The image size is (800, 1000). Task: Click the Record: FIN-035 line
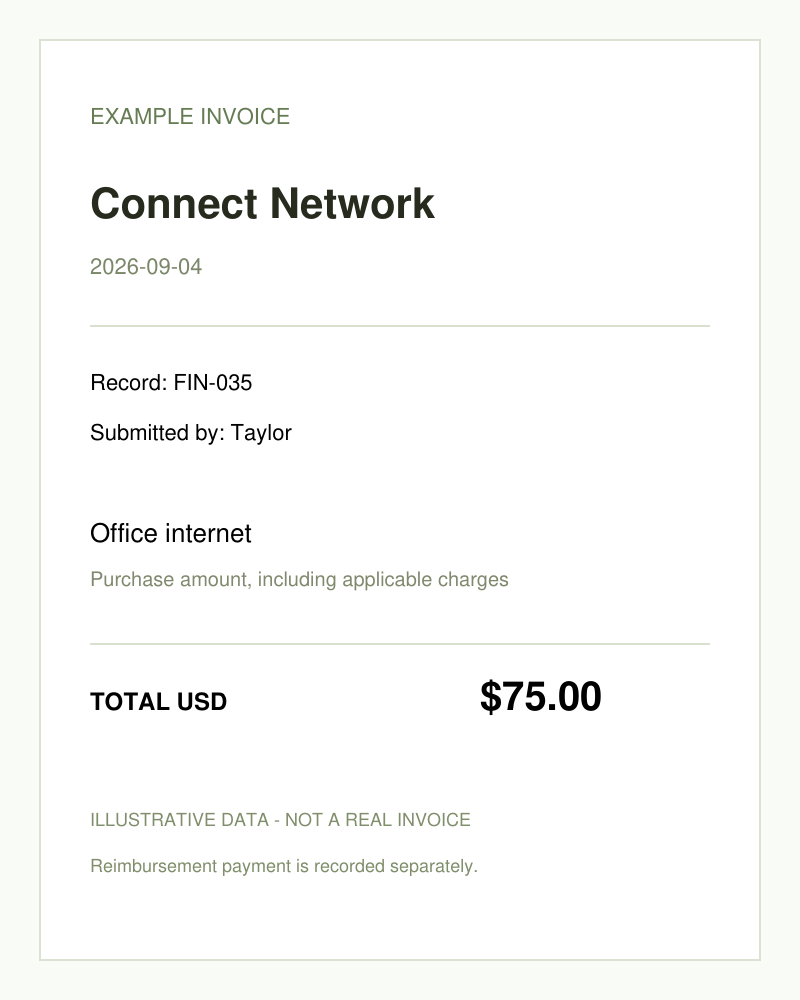tap(171, 383)
